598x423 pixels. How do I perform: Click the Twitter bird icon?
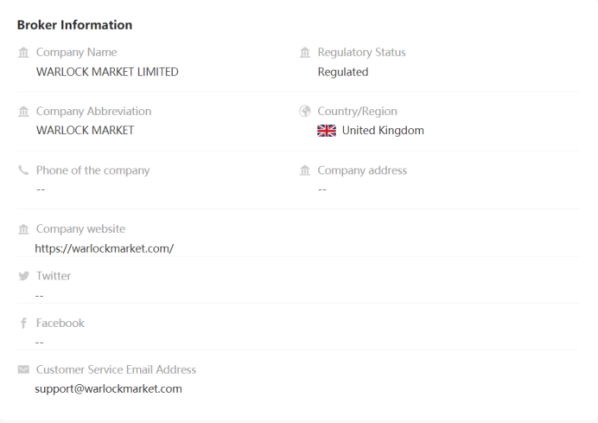click(24, 276)
